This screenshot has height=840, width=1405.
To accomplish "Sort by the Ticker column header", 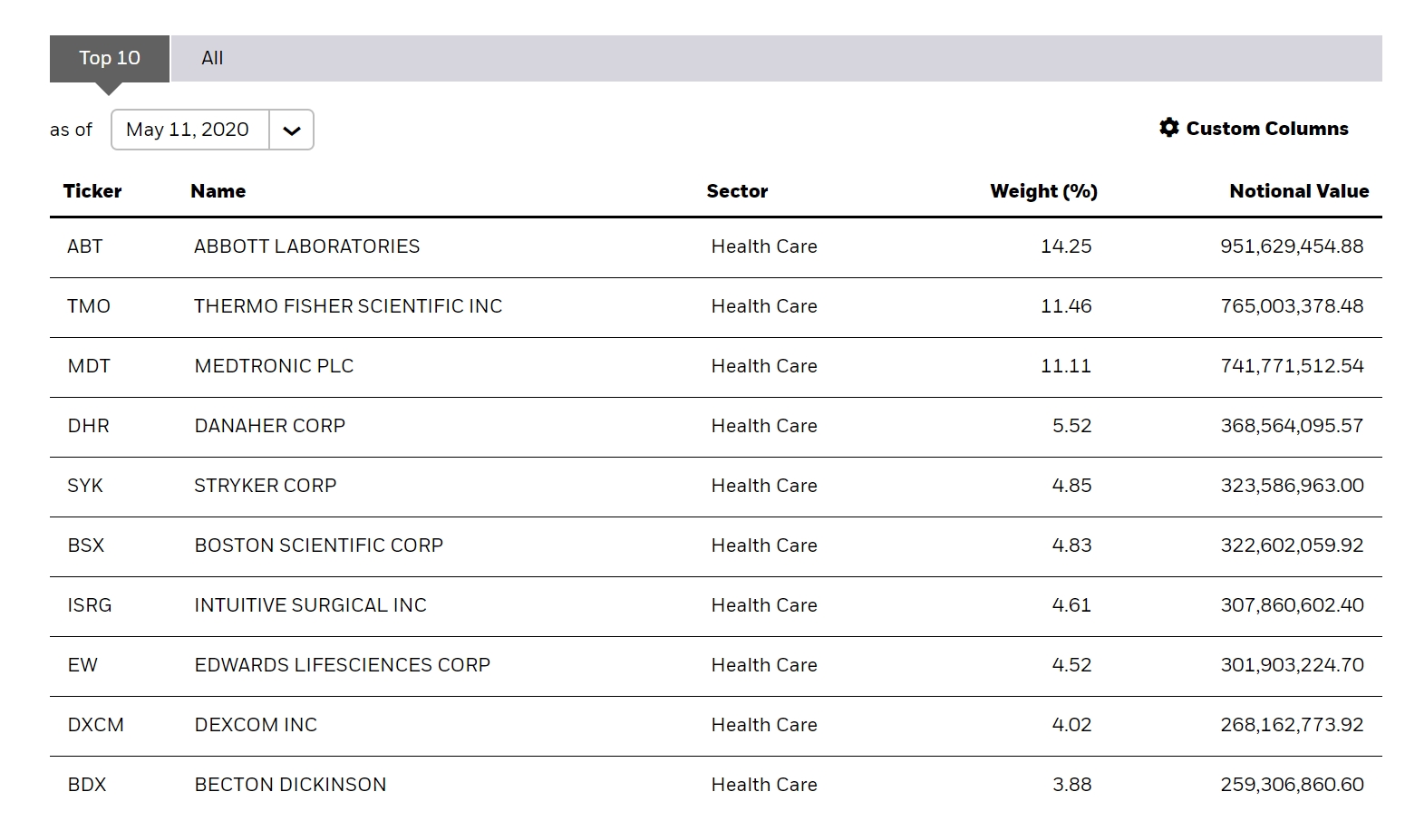I will point(92,191).
